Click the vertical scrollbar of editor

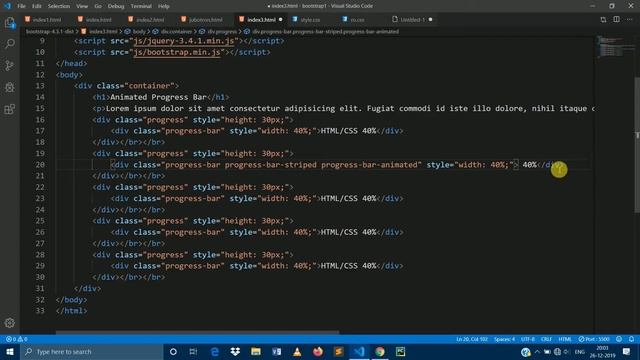(x=637, y=145)
